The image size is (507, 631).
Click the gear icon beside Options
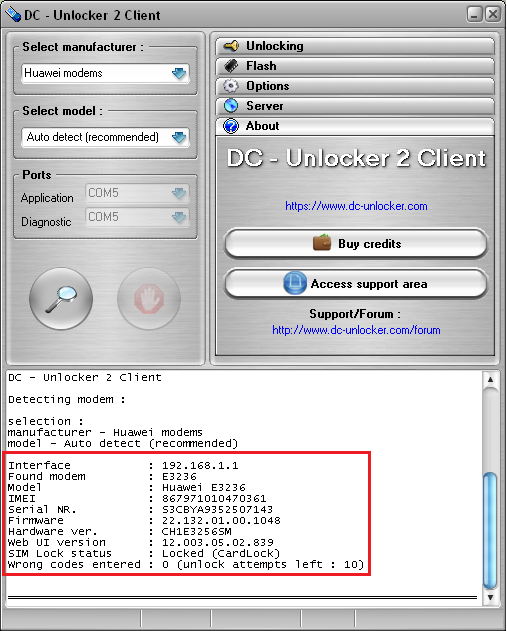[x=231, y=86]
